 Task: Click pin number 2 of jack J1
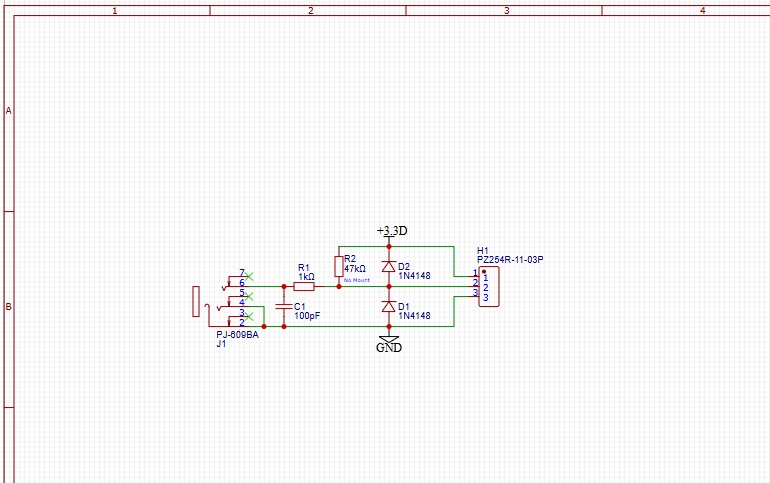(242, 322)
